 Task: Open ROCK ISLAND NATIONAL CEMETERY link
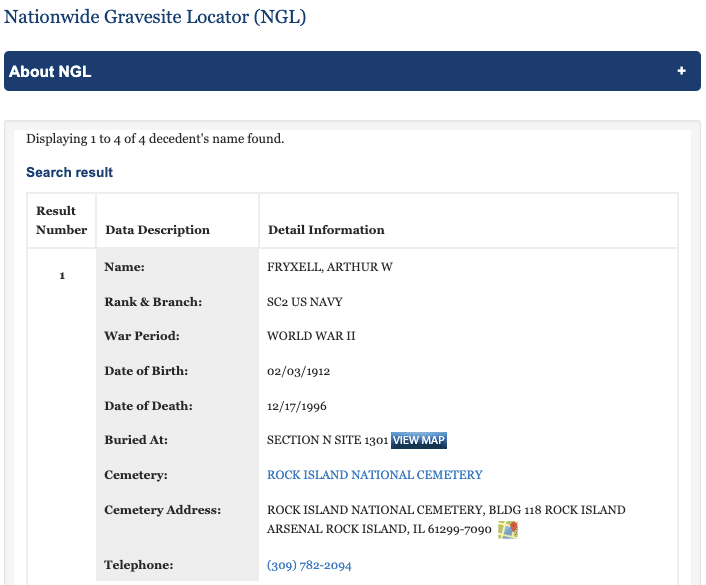coord(375,475)
